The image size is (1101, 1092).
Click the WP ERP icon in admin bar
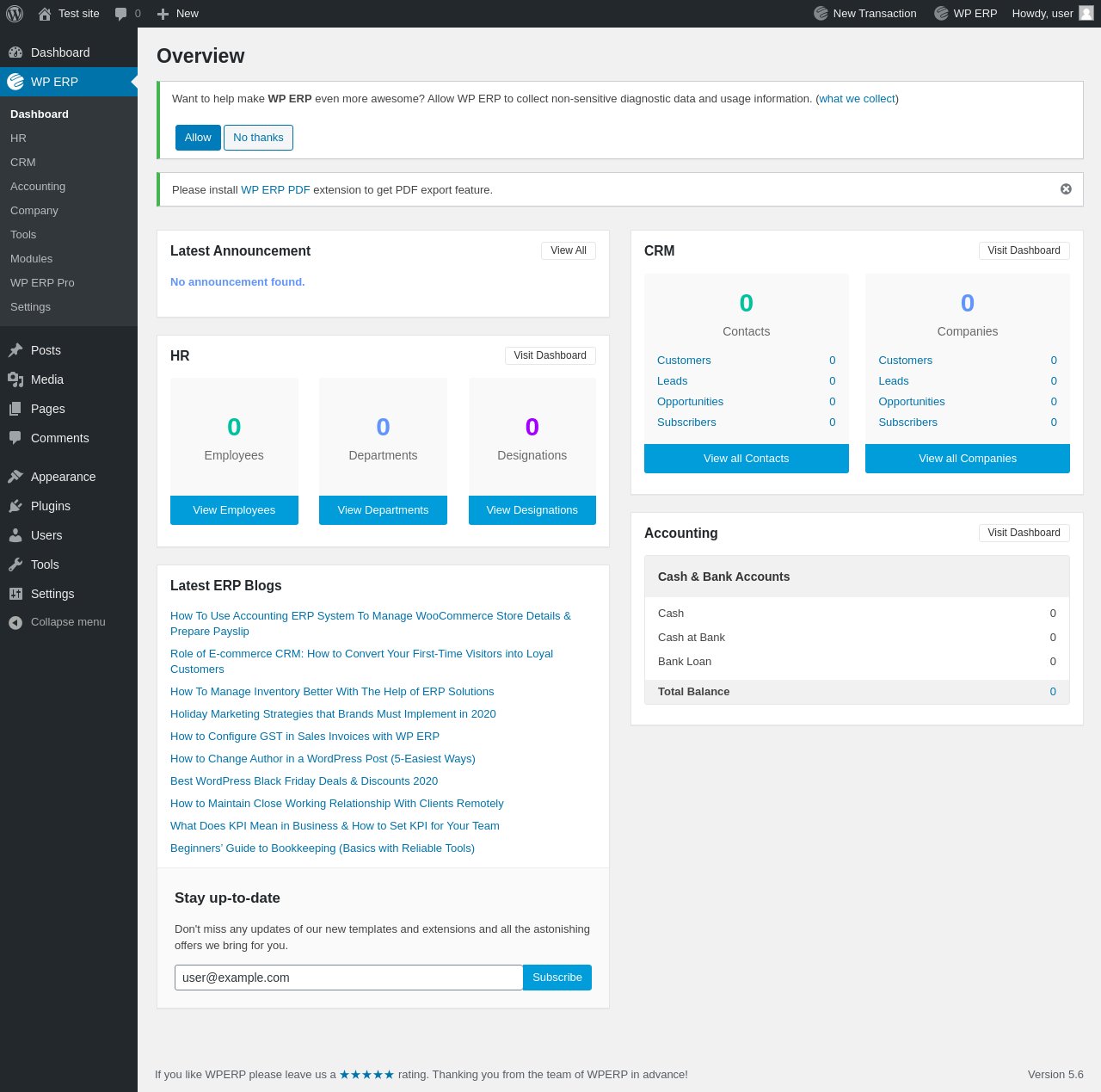(942, 14)
